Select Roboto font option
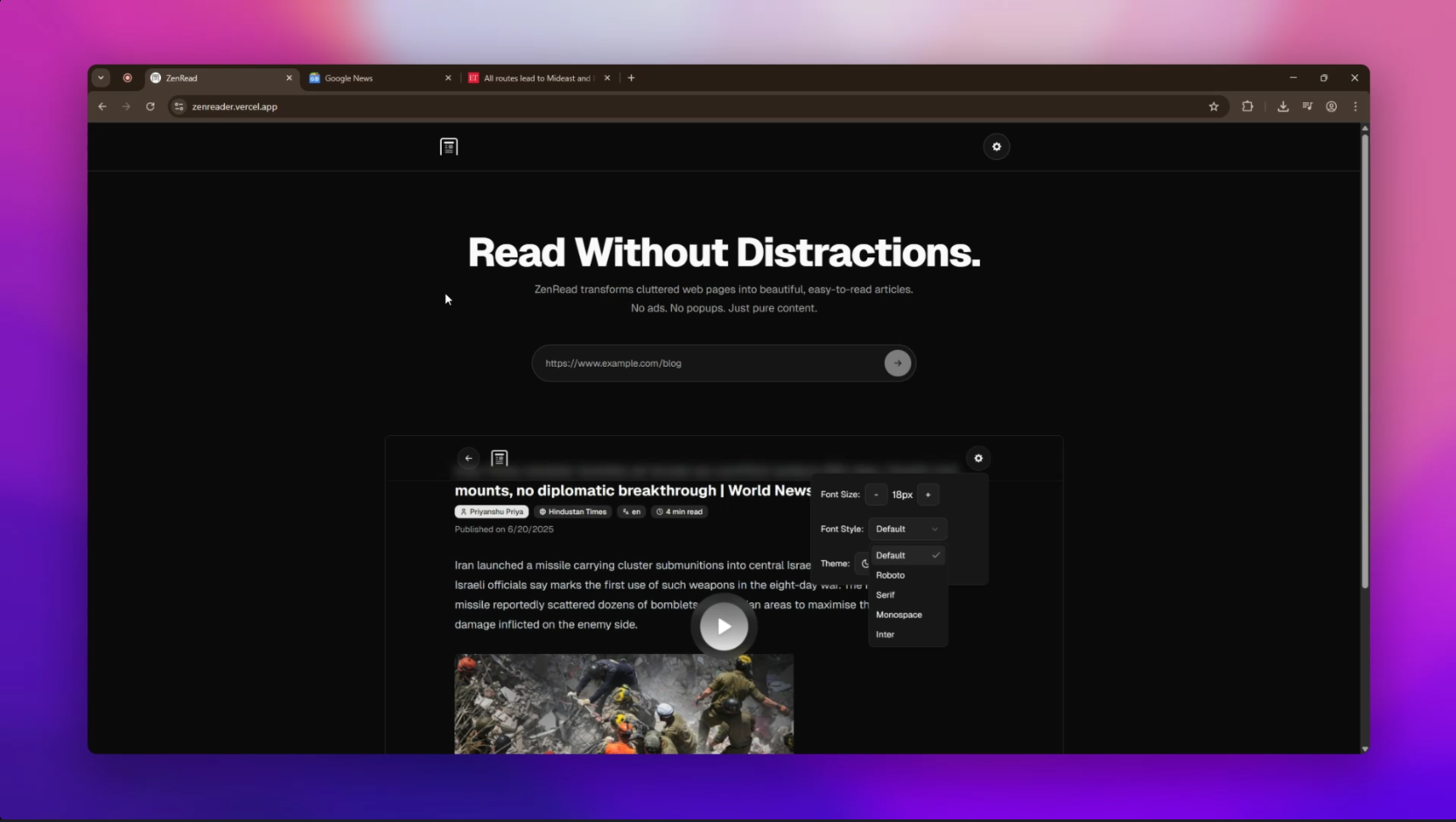Screen dimensions: 1456x822 (x=907, y=575)
